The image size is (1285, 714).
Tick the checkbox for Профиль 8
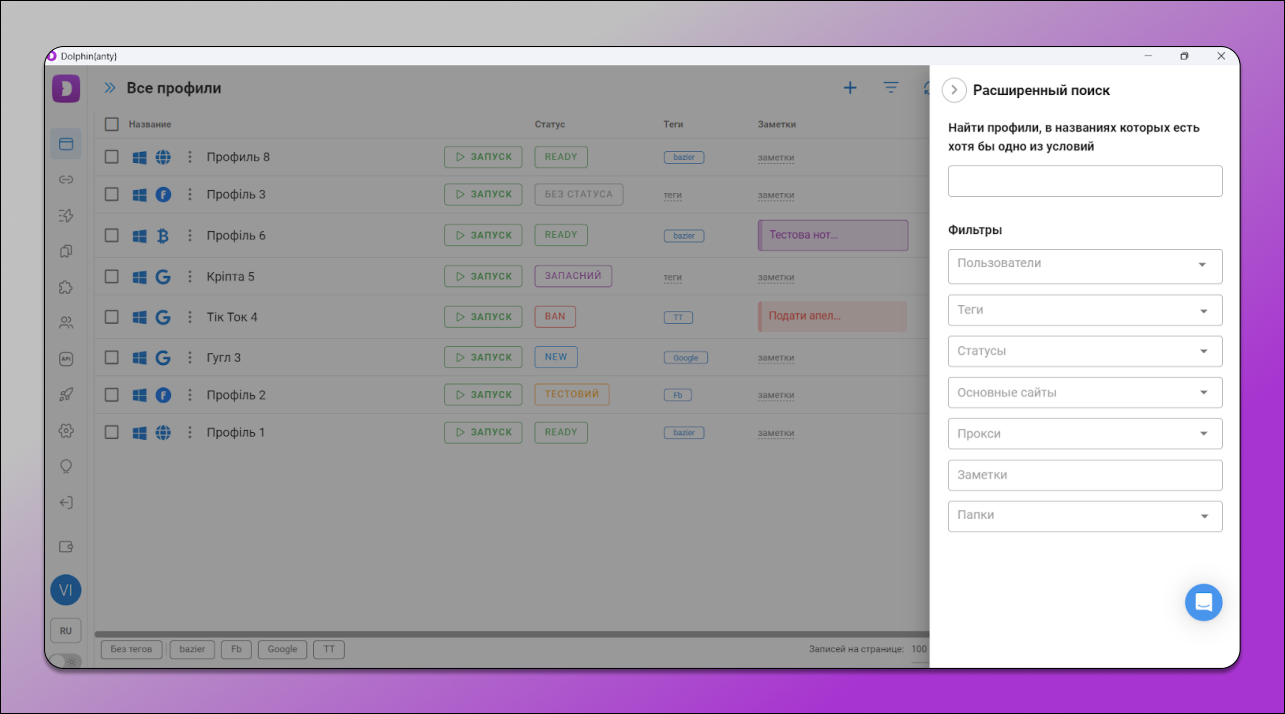(112, 157)
